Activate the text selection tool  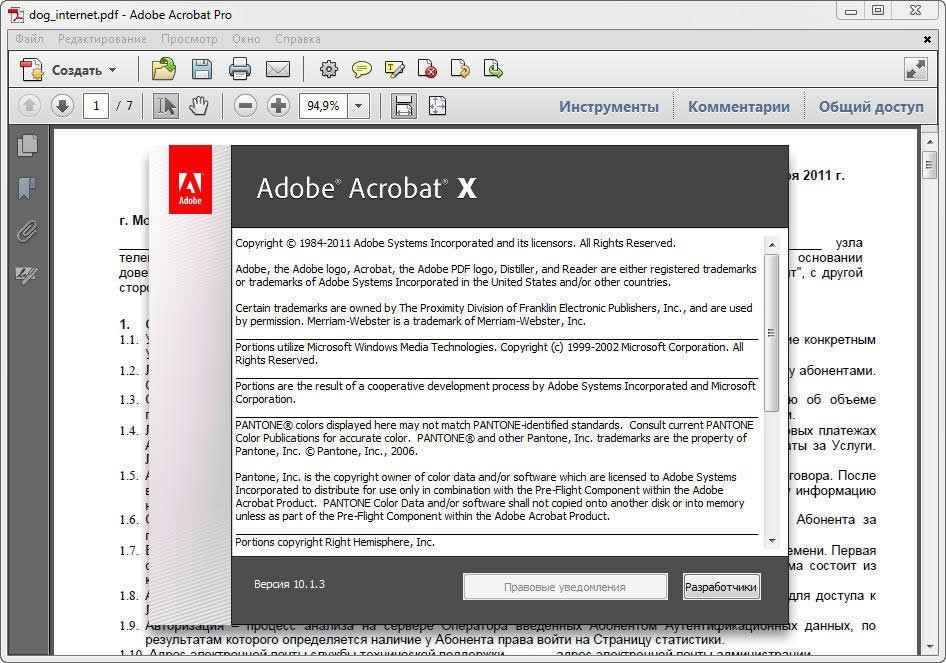pos(165,106)
